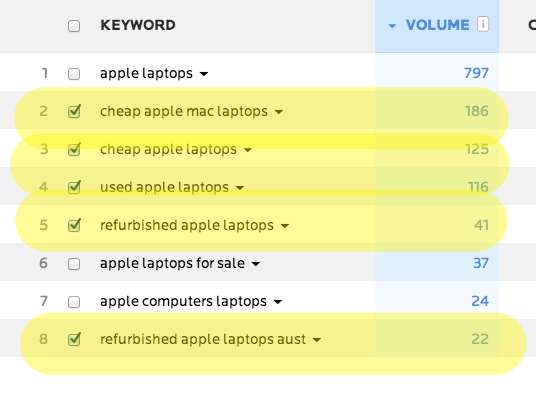Uncheck the 'used apple laptops' checkbox
This screenshot has width=536, height=395.
(x=74, y=187)
